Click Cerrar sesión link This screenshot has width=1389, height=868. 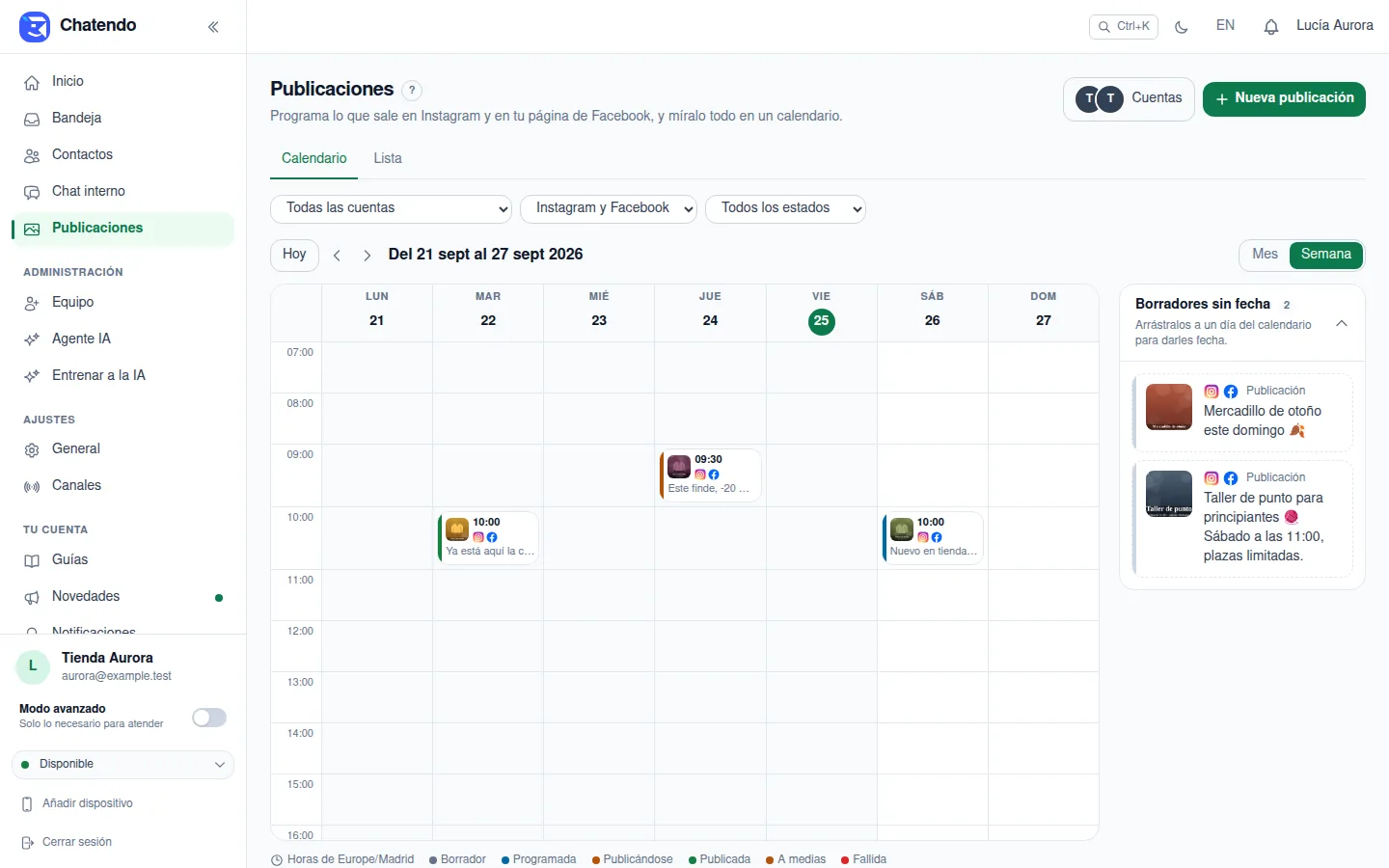pos(67,843)
